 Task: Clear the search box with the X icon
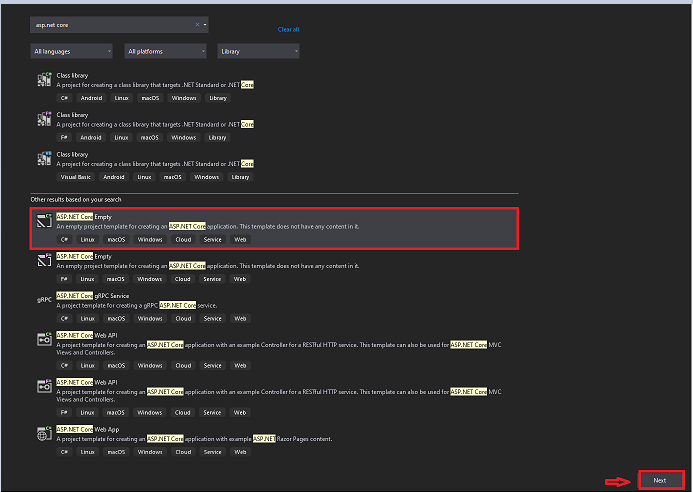(197, 25)
